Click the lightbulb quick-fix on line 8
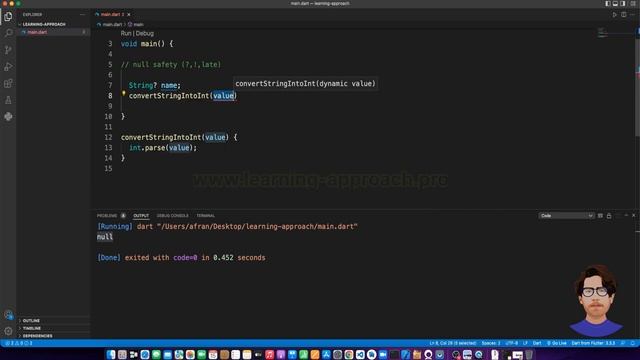This screenshot has width=640, height=360. point(124,93)
